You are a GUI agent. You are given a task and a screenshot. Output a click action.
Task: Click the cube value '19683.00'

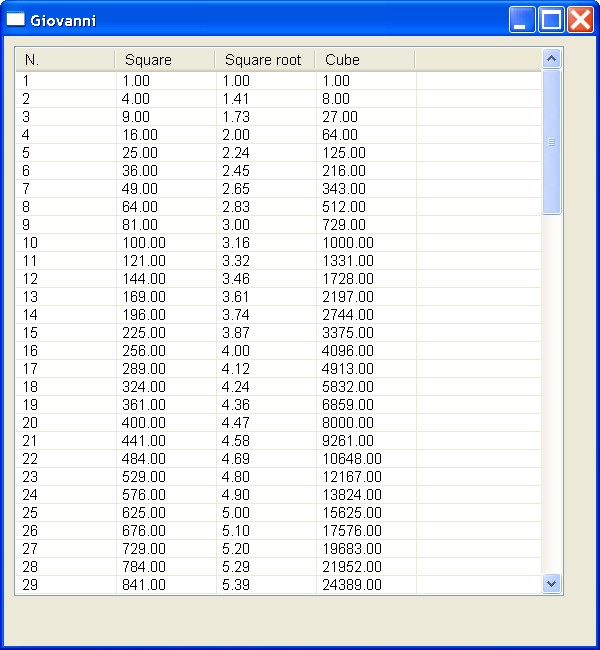coord(352,549)
